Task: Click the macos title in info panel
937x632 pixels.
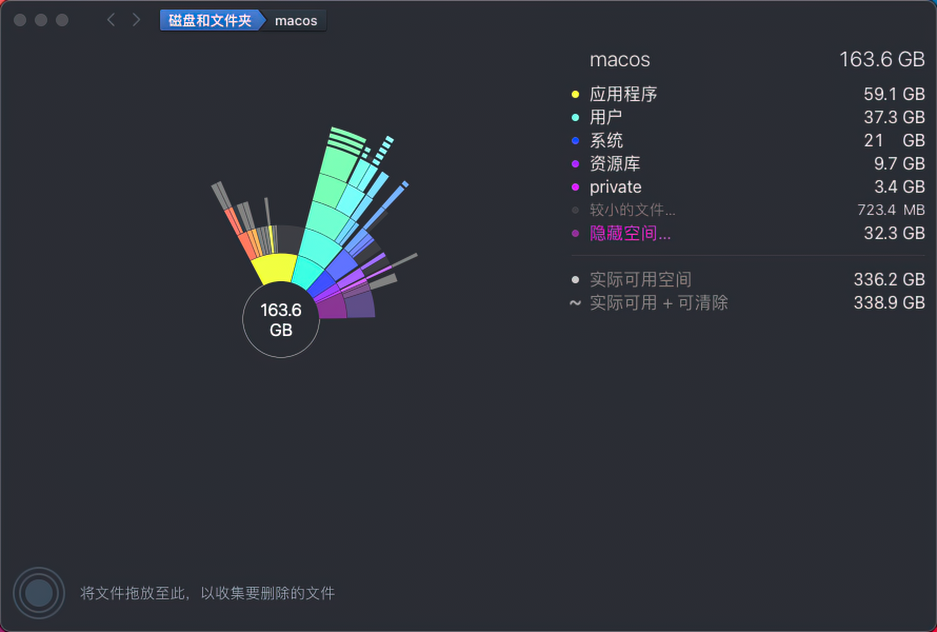Action: (x=620, y=60)
